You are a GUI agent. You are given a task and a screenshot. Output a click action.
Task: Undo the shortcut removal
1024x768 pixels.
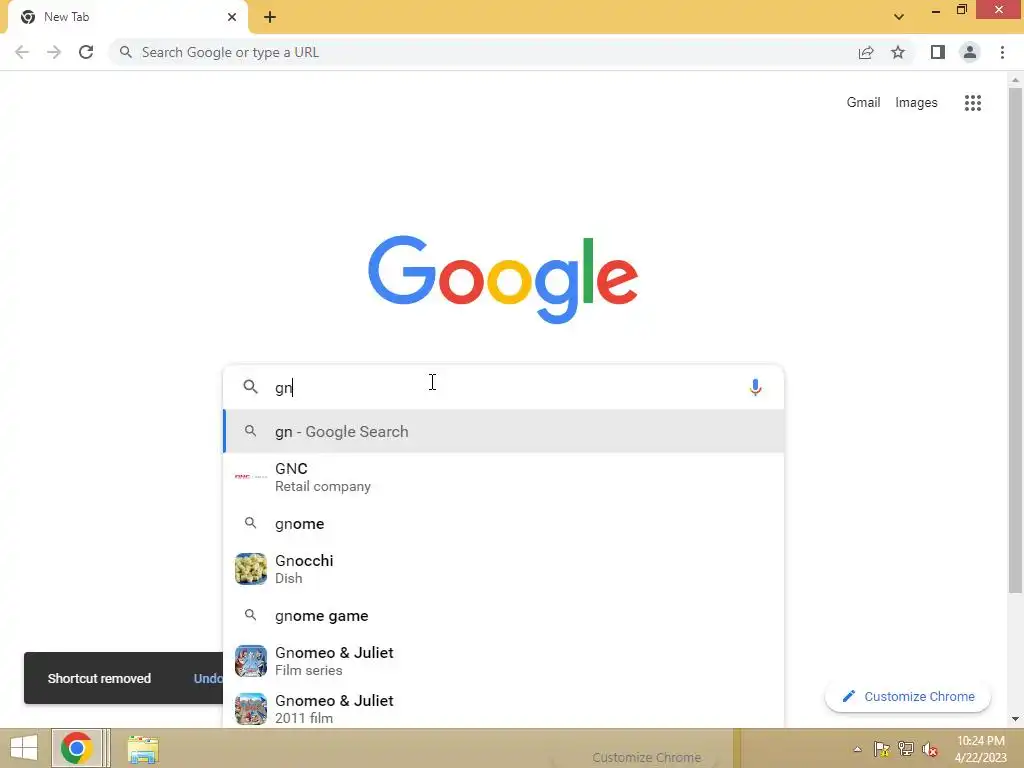(208, 679)
